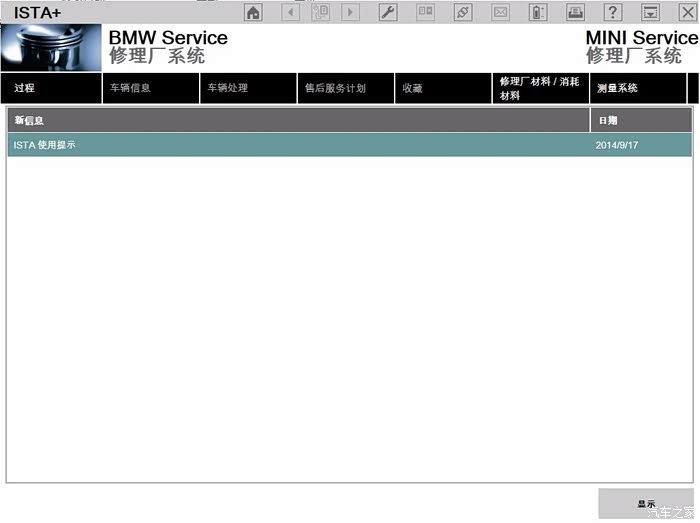This screenshot has height=523, width=700.
Task: Switch to the 车辆信息 tab
Action: 151,88
